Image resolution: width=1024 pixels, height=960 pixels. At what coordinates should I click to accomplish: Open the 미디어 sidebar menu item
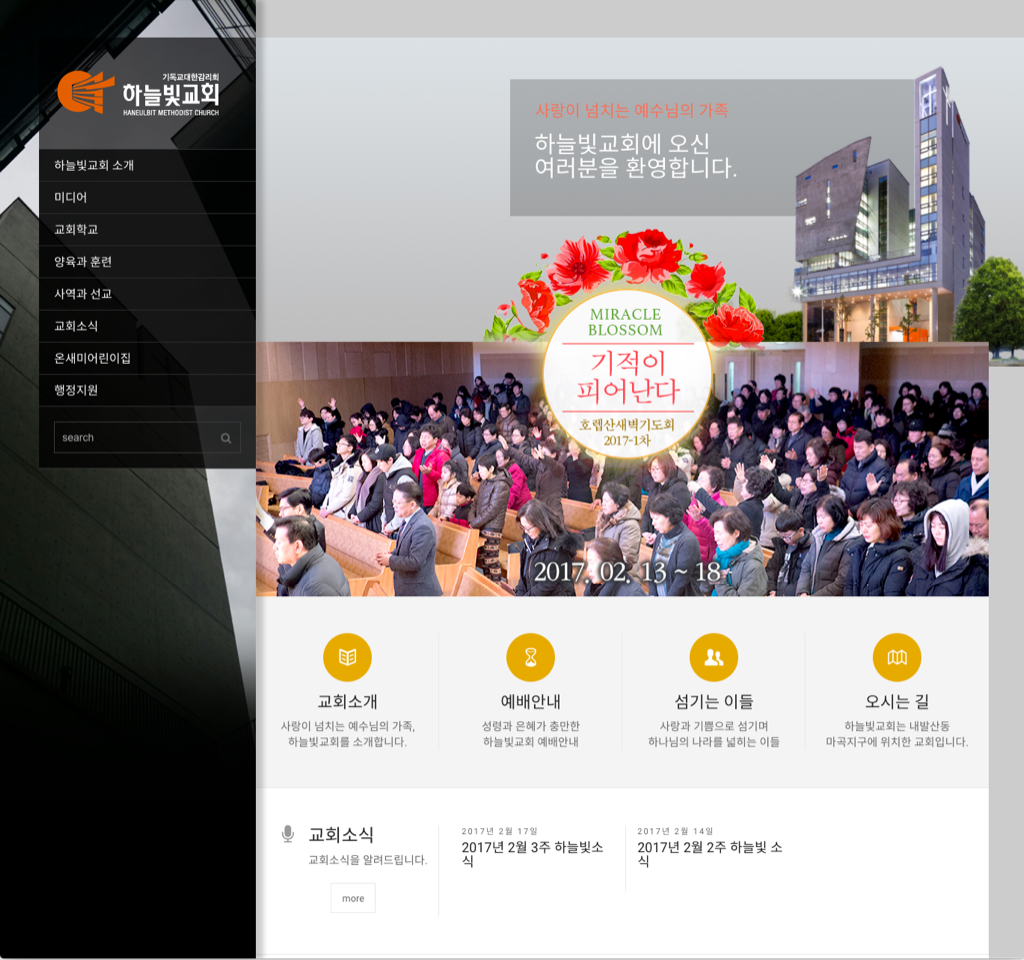click(x=147, y=197)
